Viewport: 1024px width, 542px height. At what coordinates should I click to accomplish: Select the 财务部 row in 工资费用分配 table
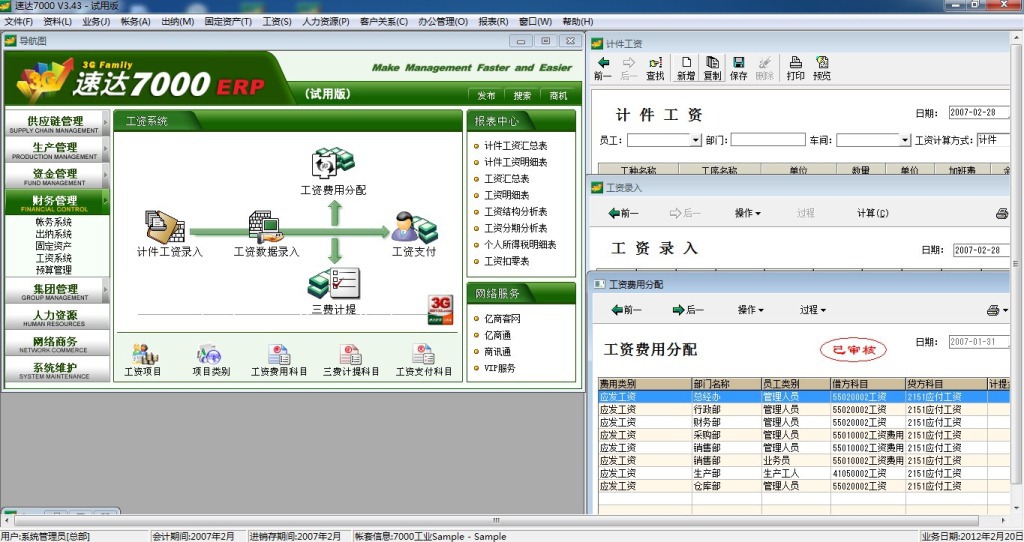(805, 422)
